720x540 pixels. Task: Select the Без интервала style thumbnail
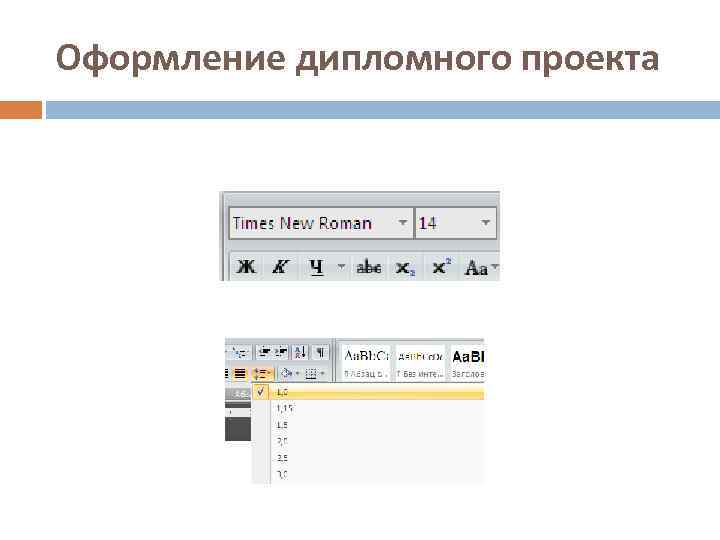click(420, 364)
